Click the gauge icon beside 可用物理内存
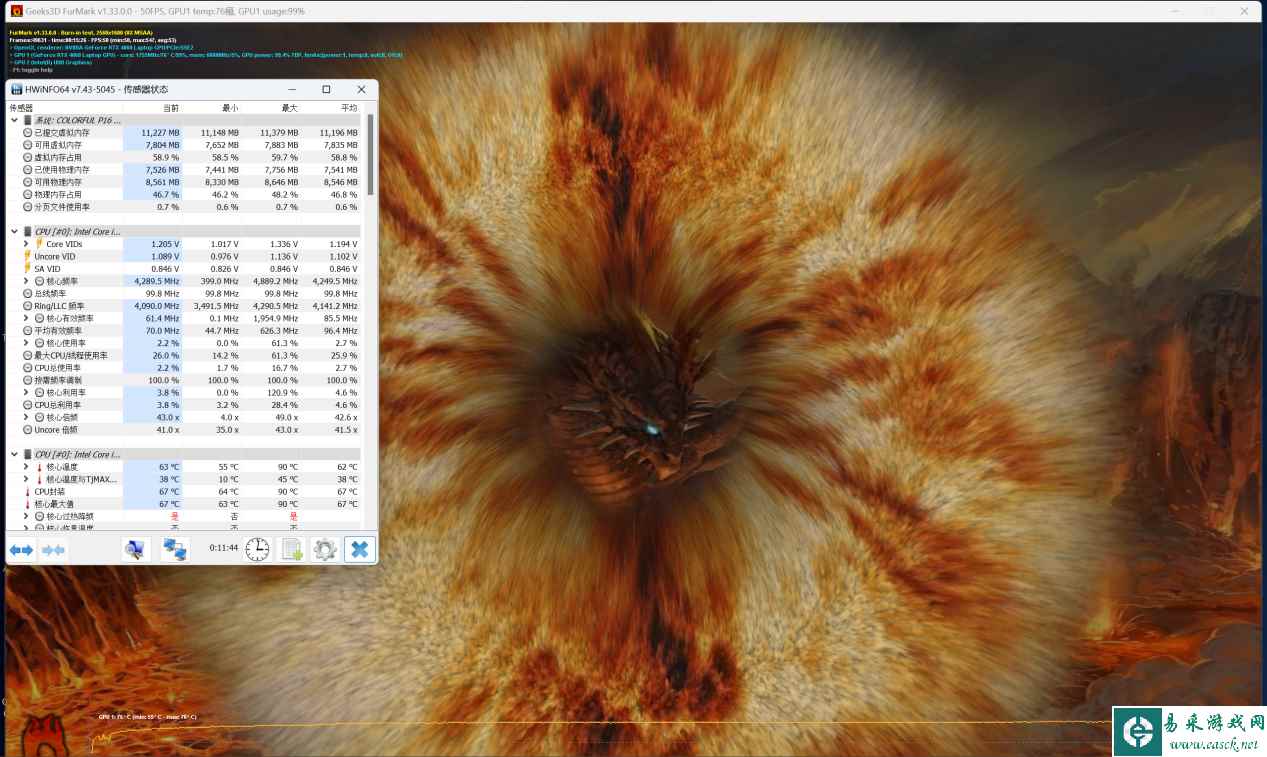1267x757 pixels. tap(28, 182)
